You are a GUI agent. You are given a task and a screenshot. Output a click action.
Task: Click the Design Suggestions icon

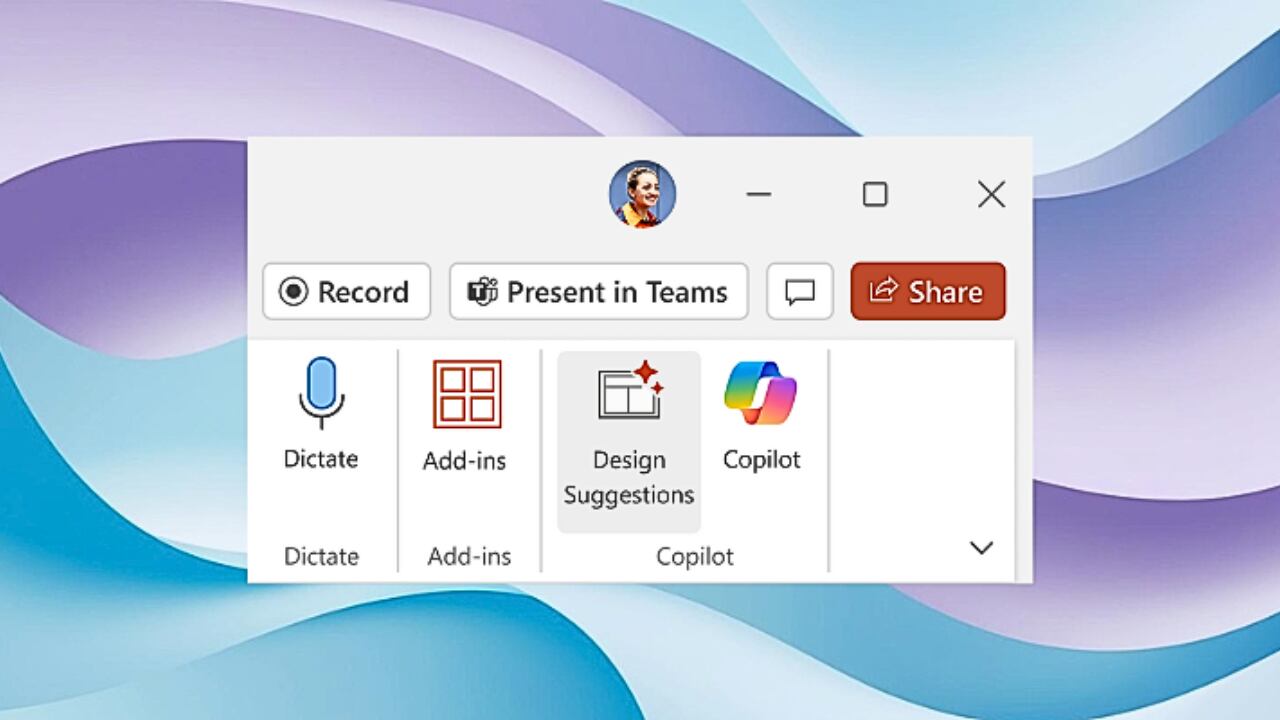pyautogui.click(x=628, y=392)
